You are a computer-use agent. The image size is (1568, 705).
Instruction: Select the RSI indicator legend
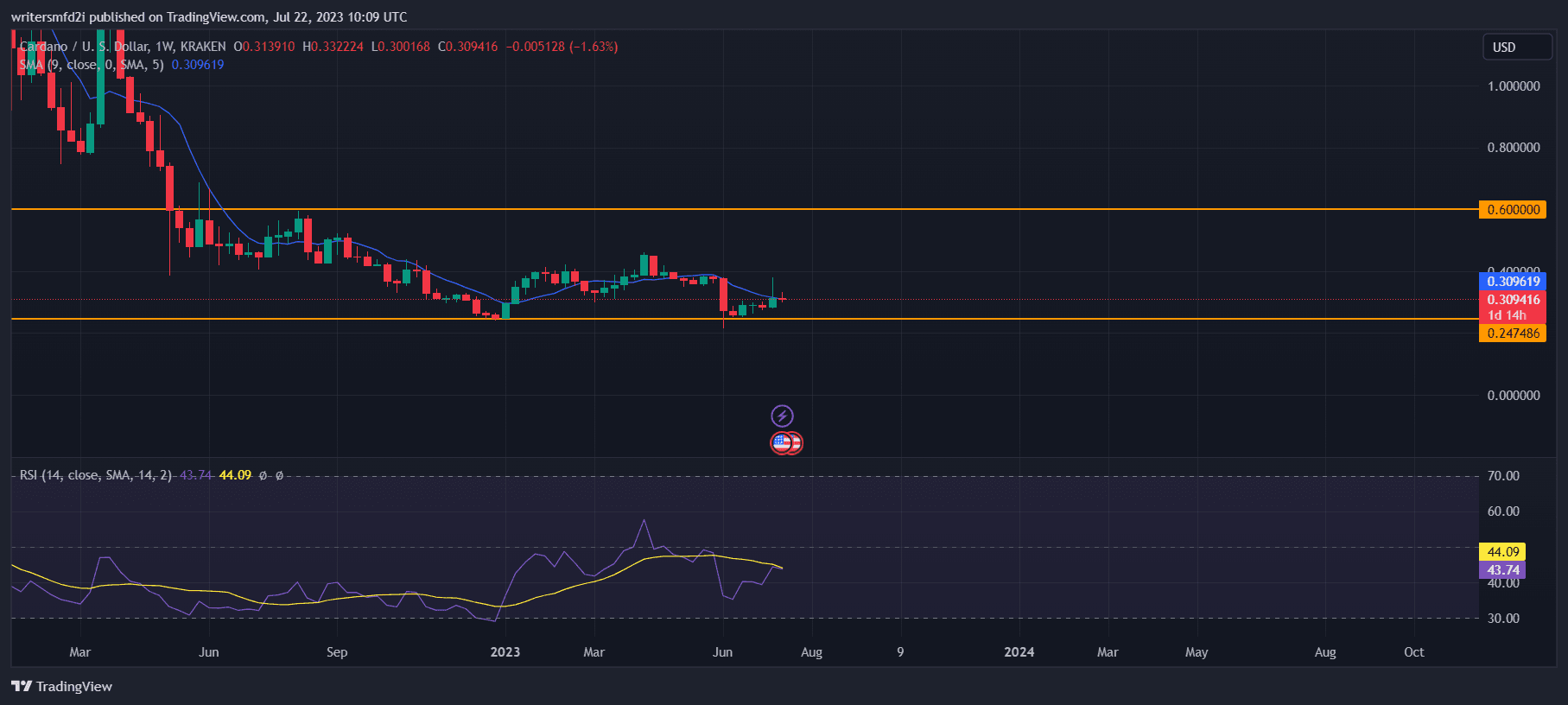tap(95, 475)
